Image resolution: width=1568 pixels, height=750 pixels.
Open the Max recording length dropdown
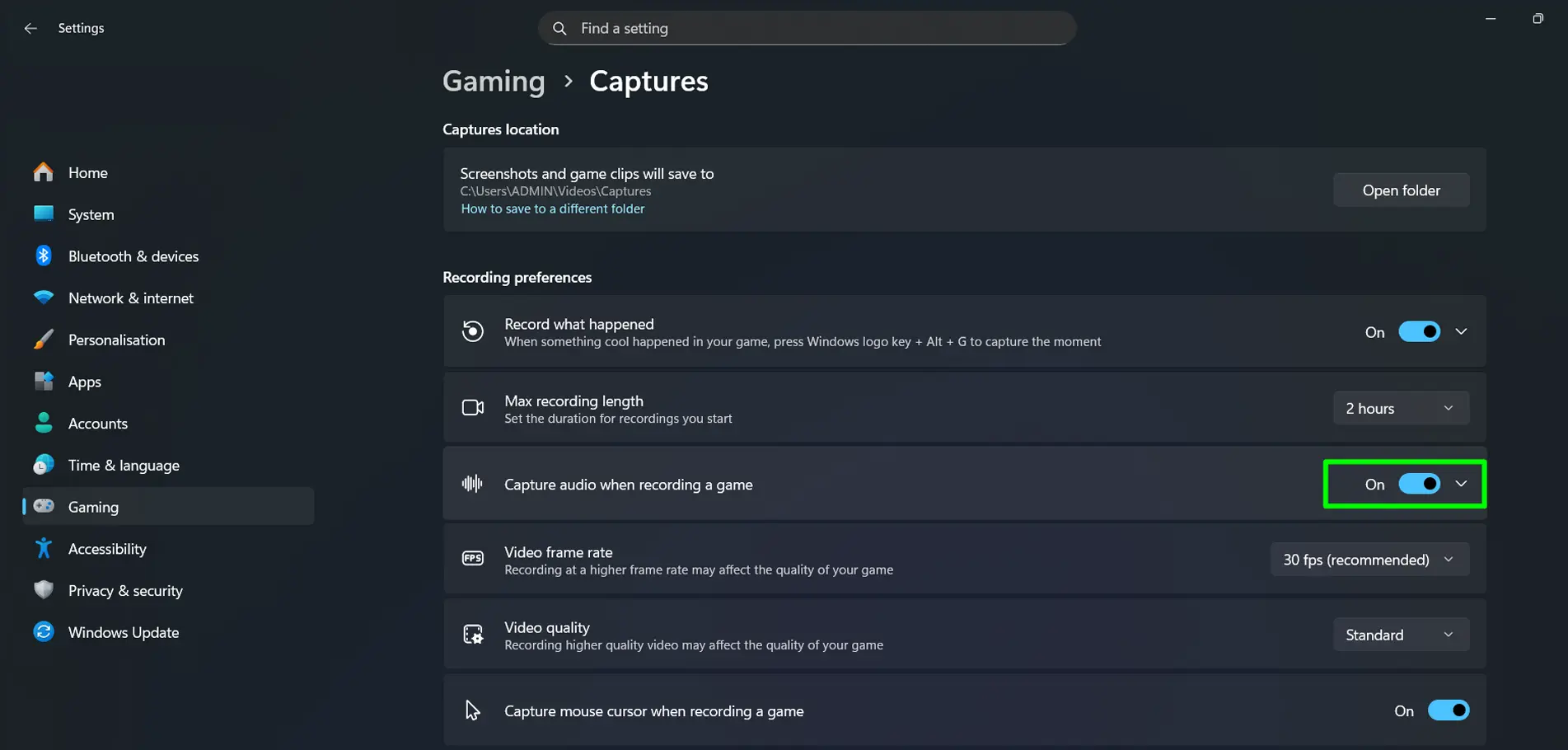click(x=1400, y=407)
